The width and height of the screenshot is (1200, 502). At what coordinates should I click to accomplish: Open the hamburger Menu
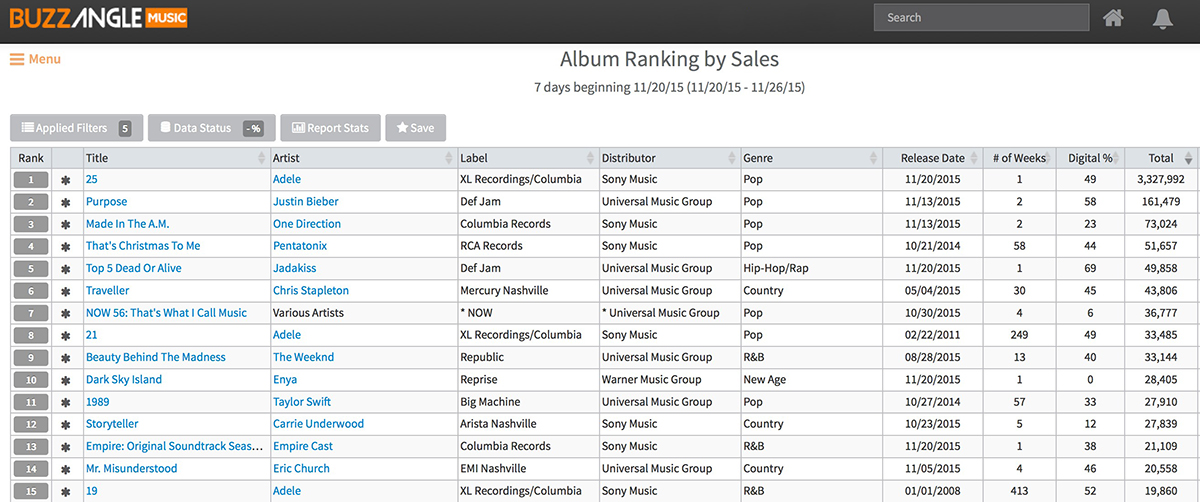pyautogui.click(x=35, y=59)
